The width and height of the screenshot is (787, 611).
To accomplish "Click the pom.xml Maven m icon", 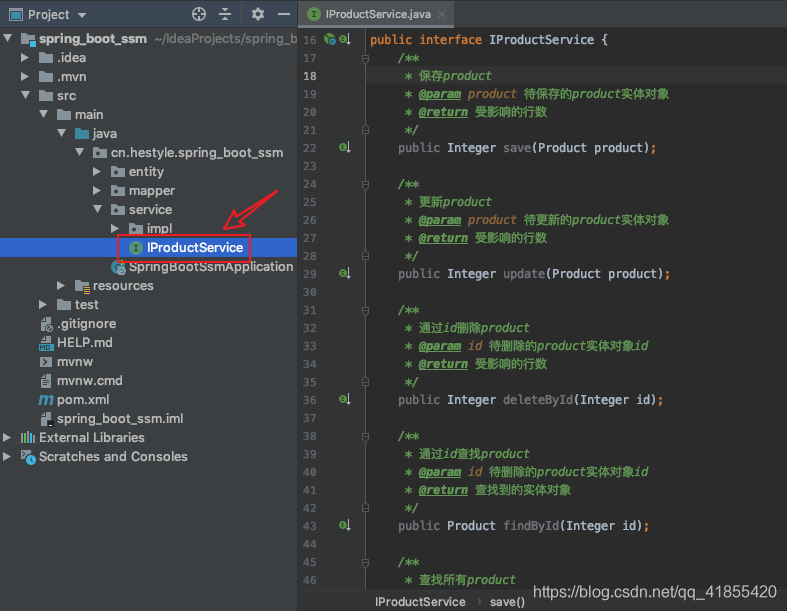I will coord(46,400).
